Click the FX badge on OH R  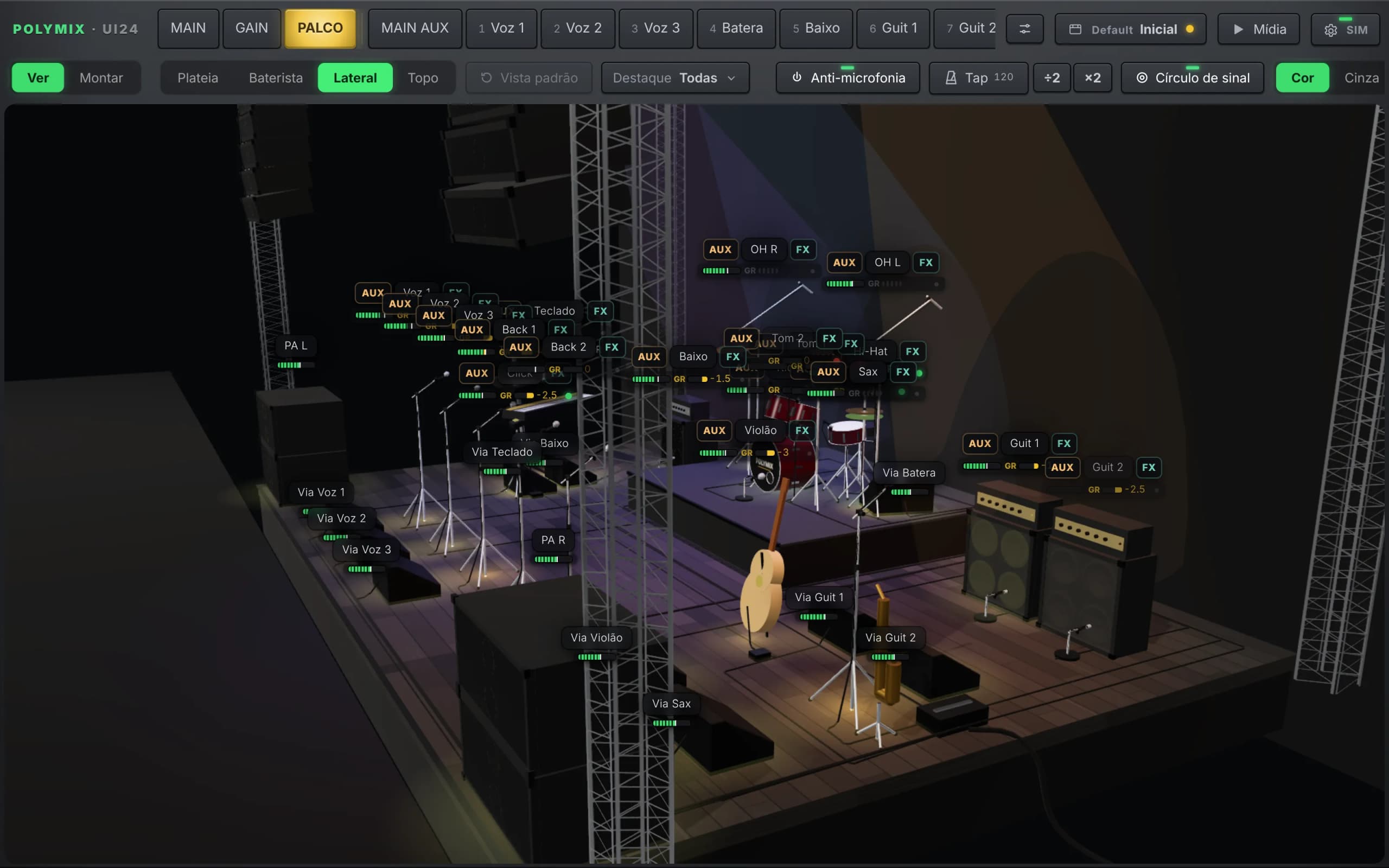click(x=802, y=249)
